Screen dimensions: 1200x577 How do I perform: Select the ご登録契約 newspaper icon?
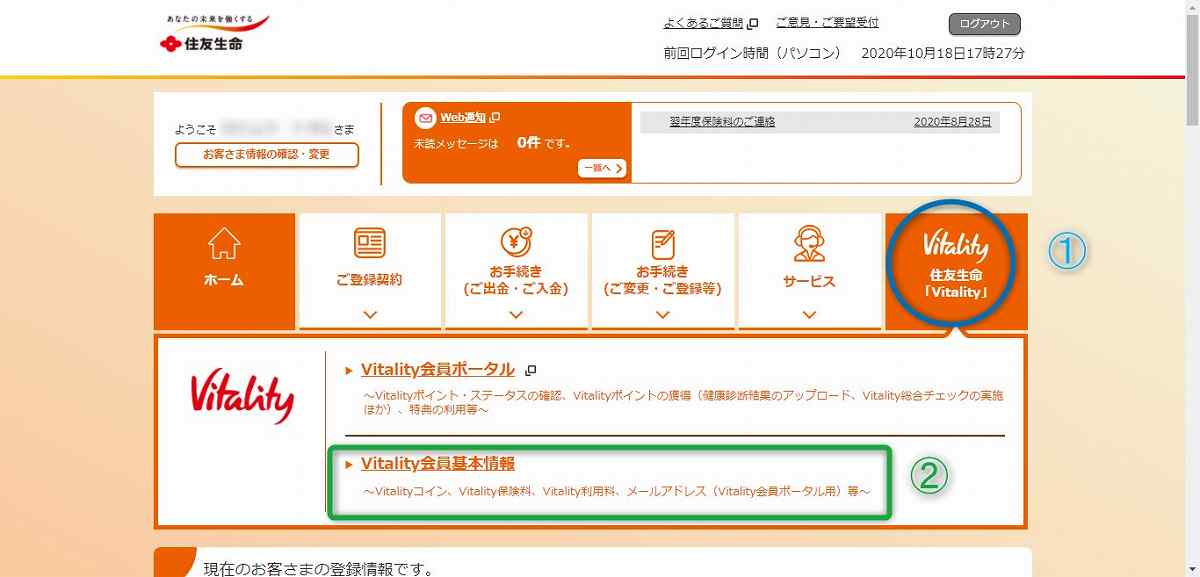370,241
